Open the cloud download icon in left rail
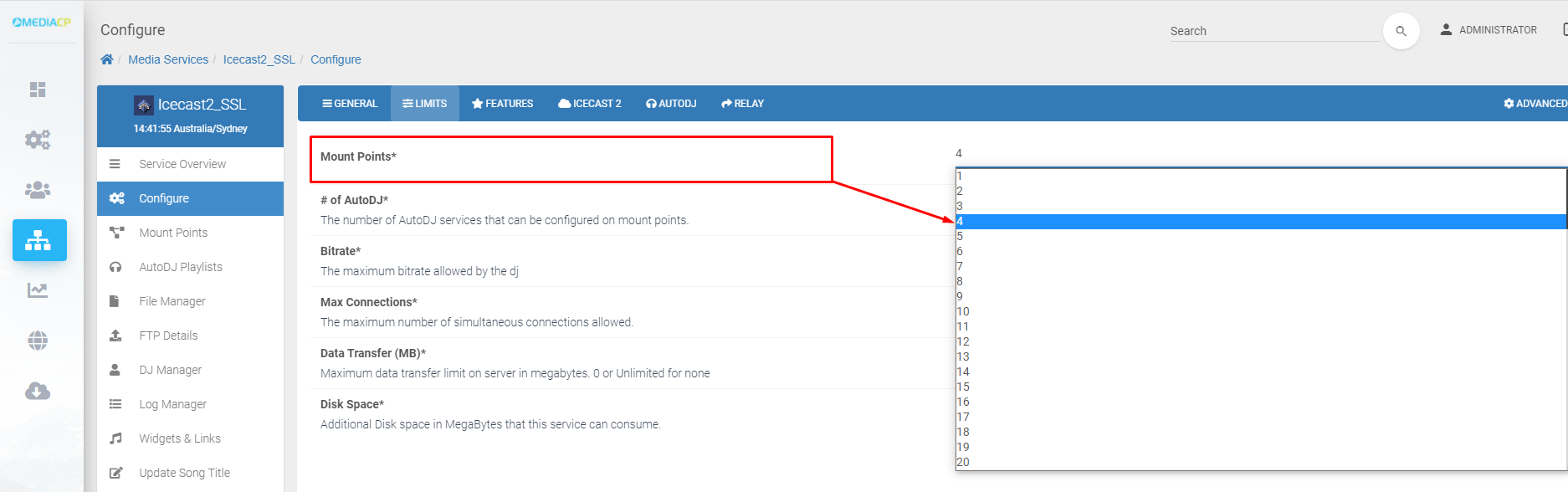Screen dimensions: 1568x492 (x=38, y=391)
